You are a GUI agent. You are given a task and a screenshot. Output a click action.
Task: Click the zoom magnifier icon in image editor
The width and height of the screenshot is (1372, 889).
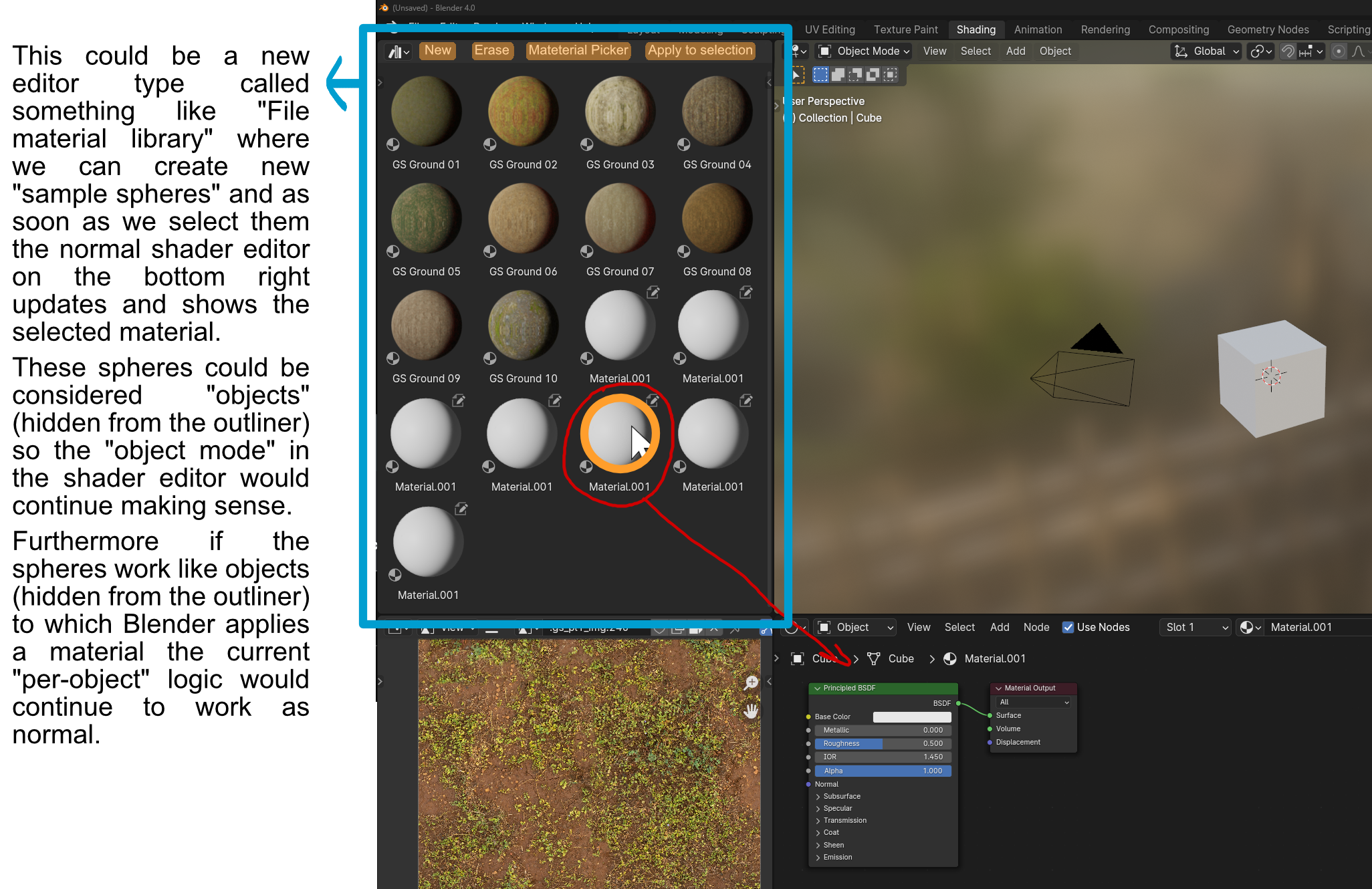tap(752, 682)
